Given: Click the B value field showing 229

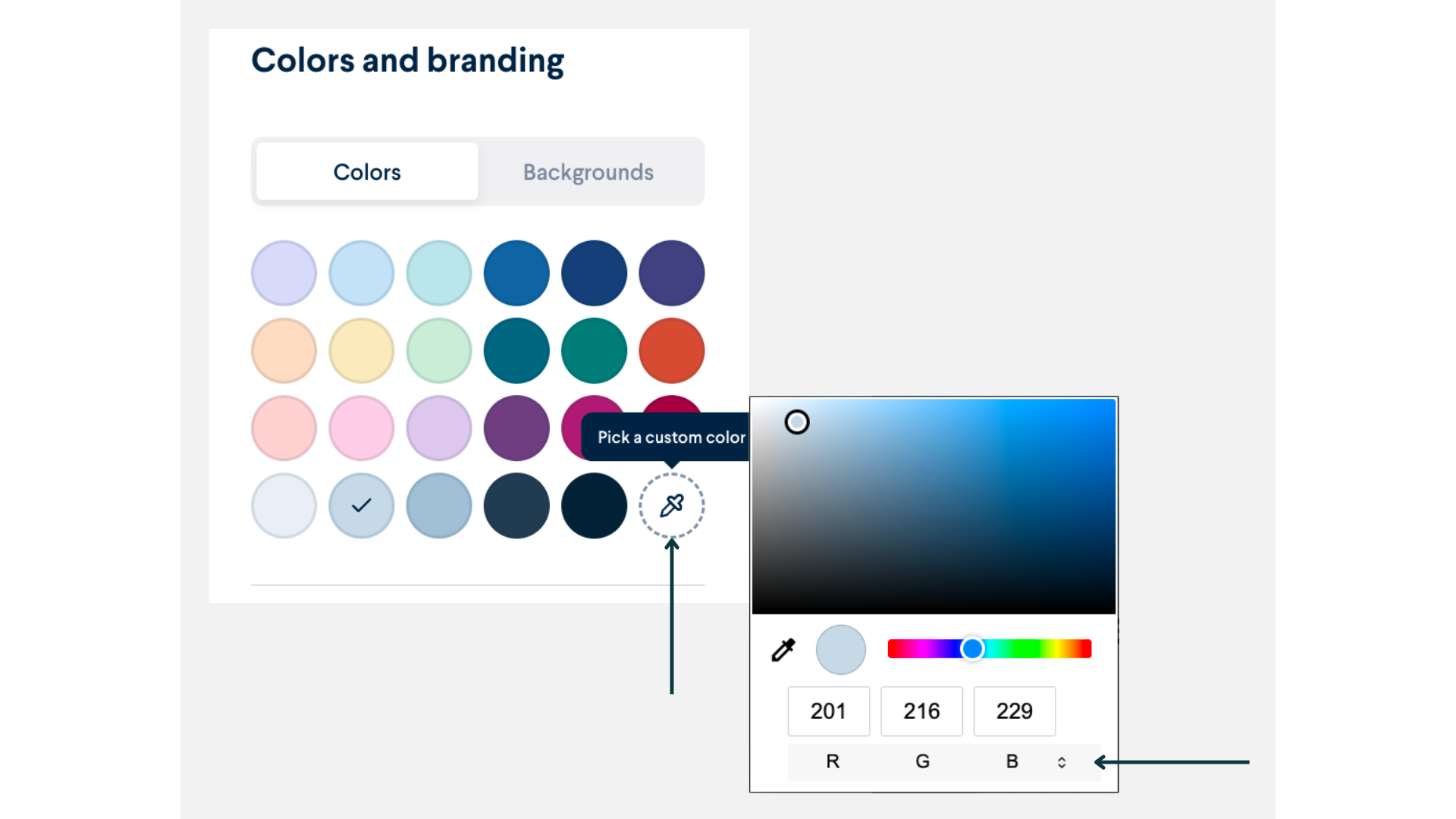Looking at the screenshot, I should pyautogui.click(x=1014, y=711).
